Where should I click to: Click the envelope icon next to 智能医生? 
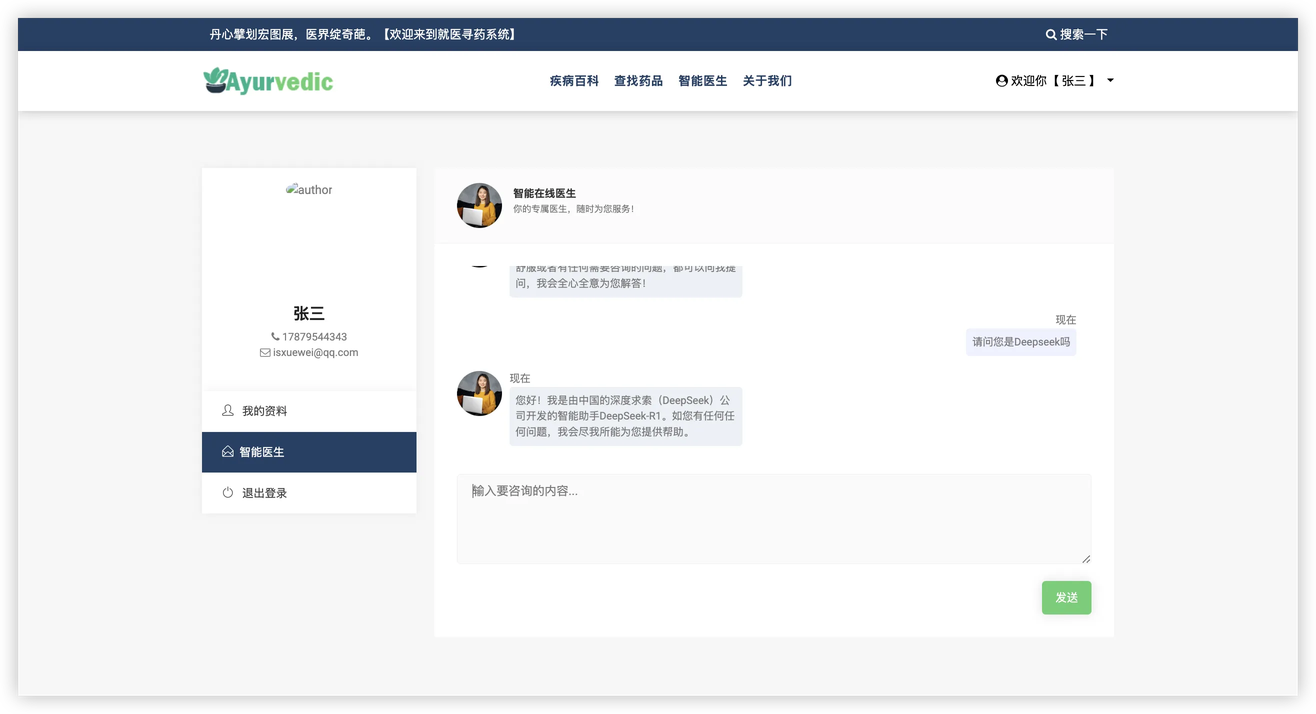[x=228, y=452]
